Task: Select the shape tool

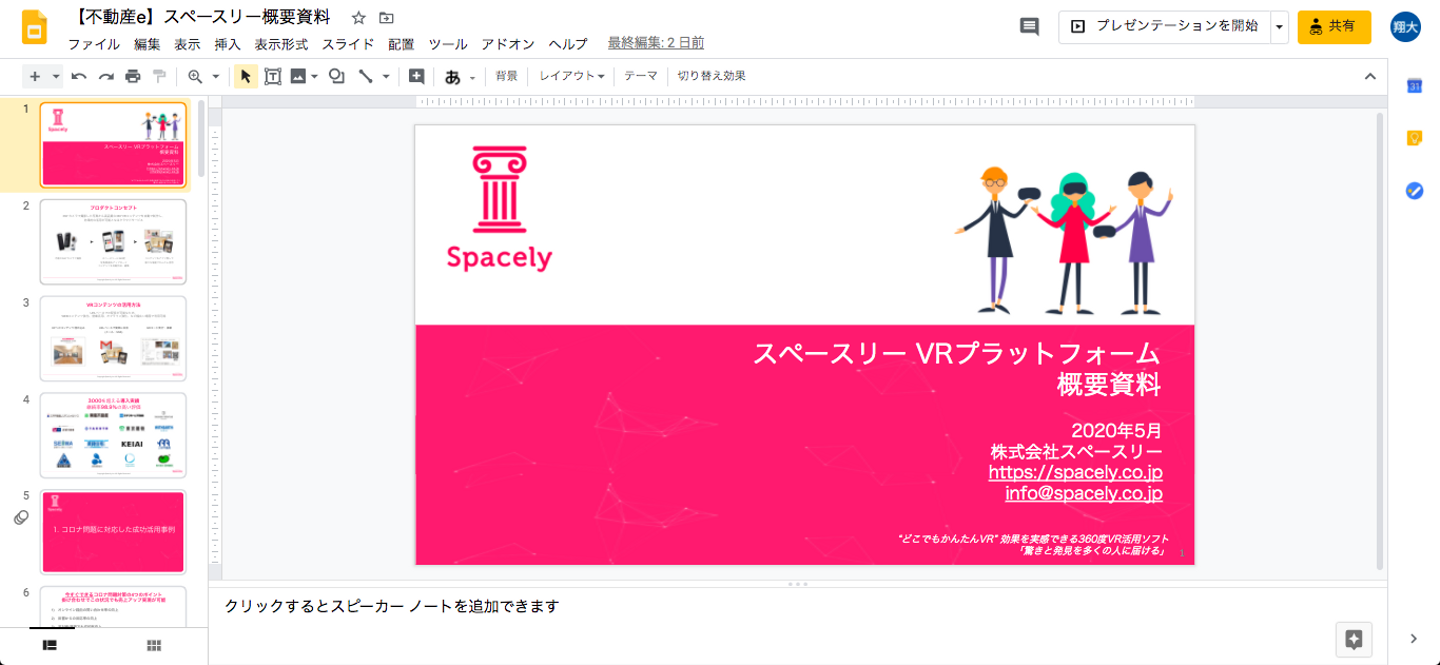Action: [x=337, y=76]
